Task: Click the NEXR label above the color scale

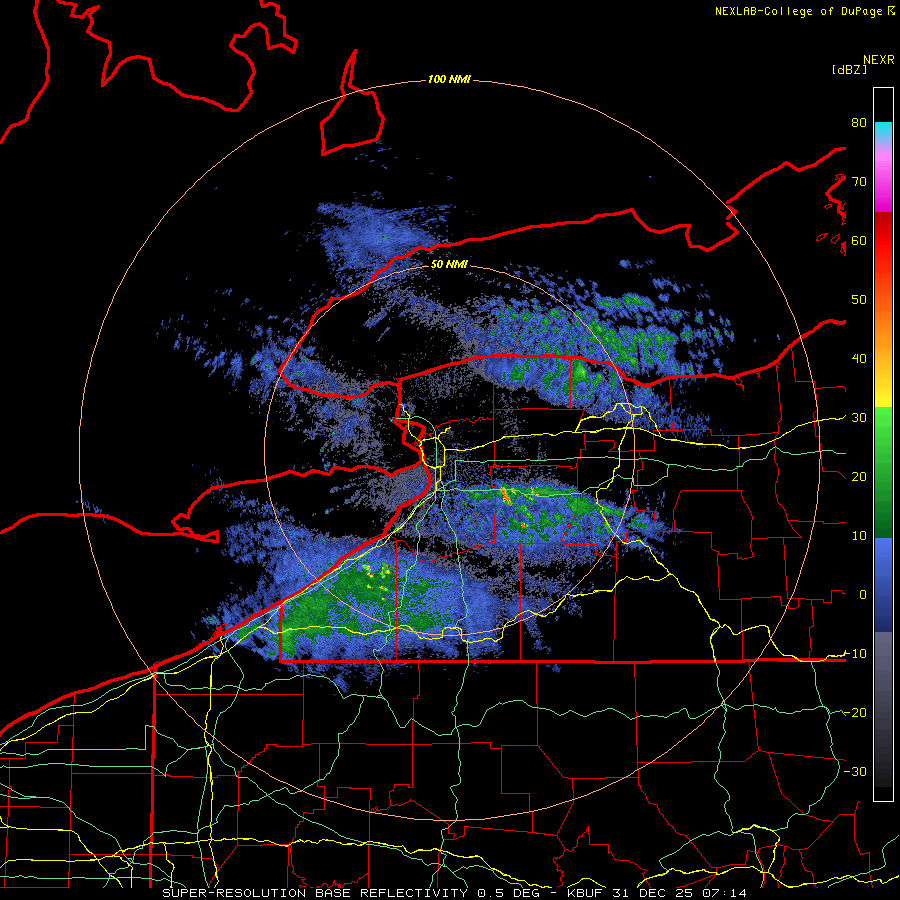Action: click(878, 60)
